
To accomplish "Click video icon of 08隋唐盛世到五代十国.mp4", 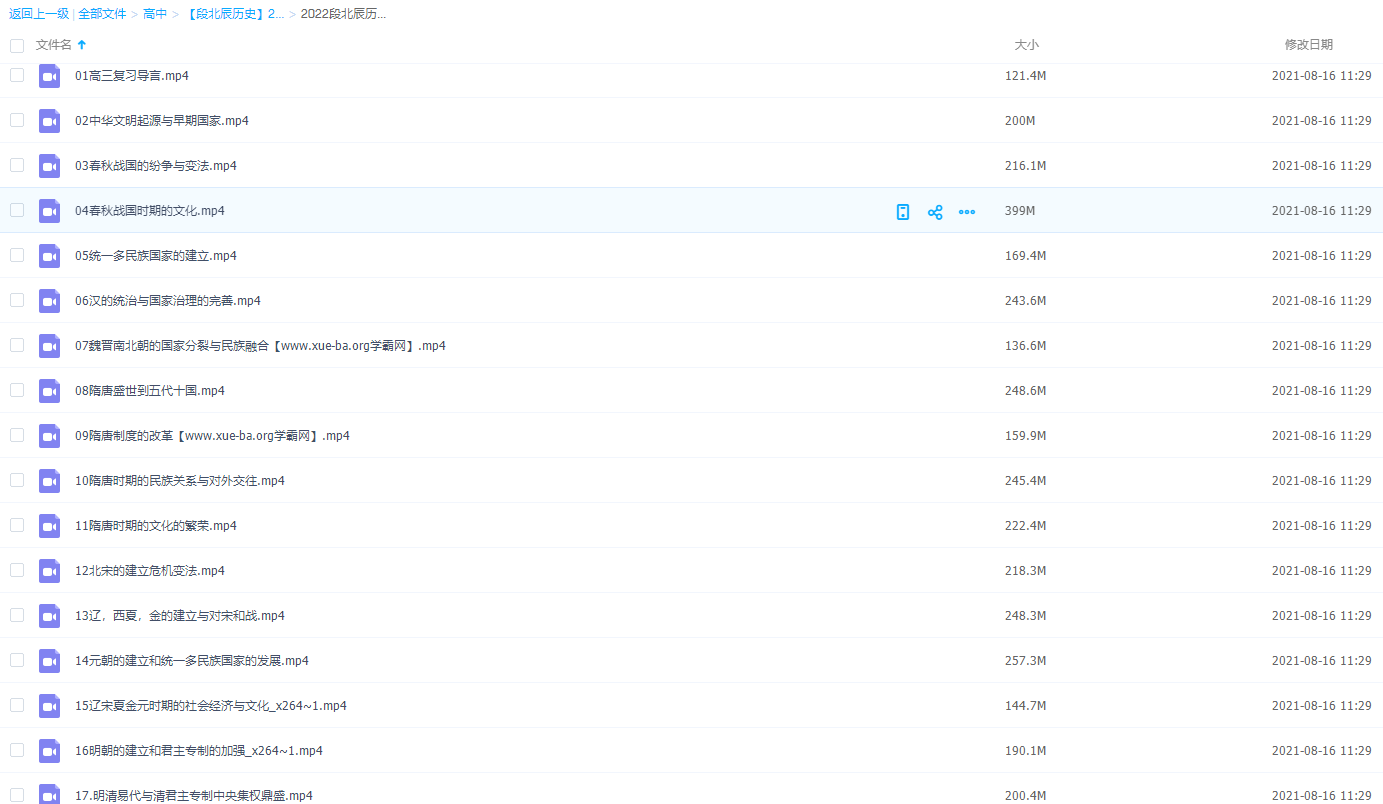I will tap(50, 391).
